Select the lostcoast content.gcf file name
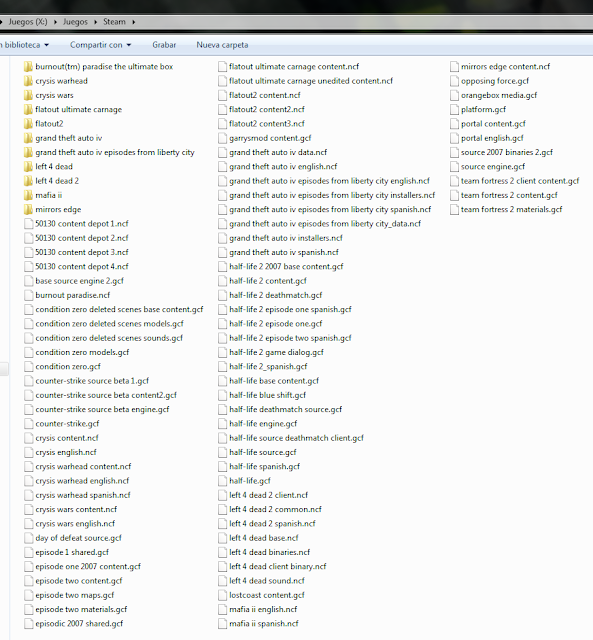593x640 pixels. (267, 595)
